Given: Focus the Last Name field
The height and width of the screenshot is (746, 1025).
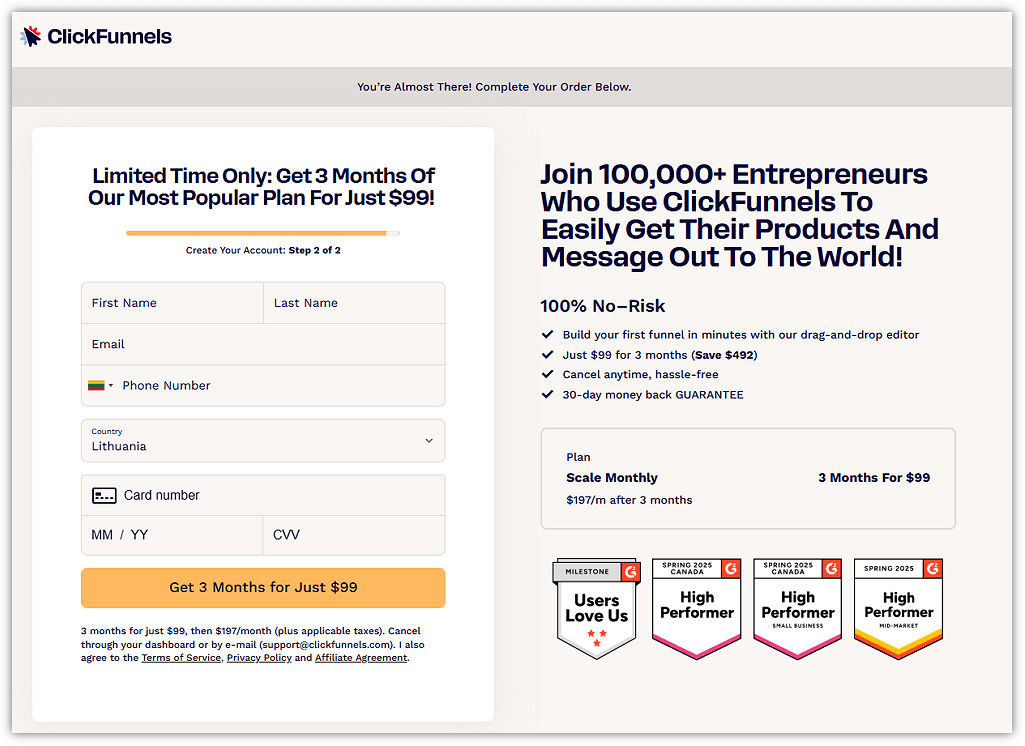Looking at the screenshot, I should pyautogui.click(x=354, y=303).
